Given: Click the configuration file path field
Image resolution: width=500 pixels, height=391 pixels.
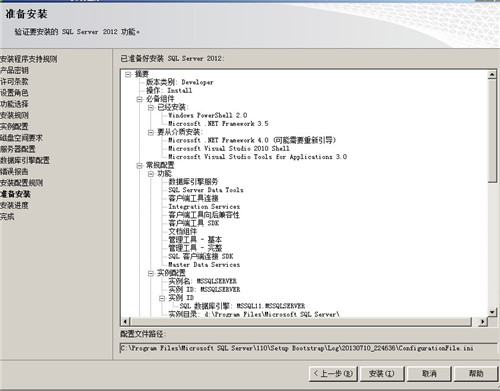Looking at the screenshot, I should [308, 348].
